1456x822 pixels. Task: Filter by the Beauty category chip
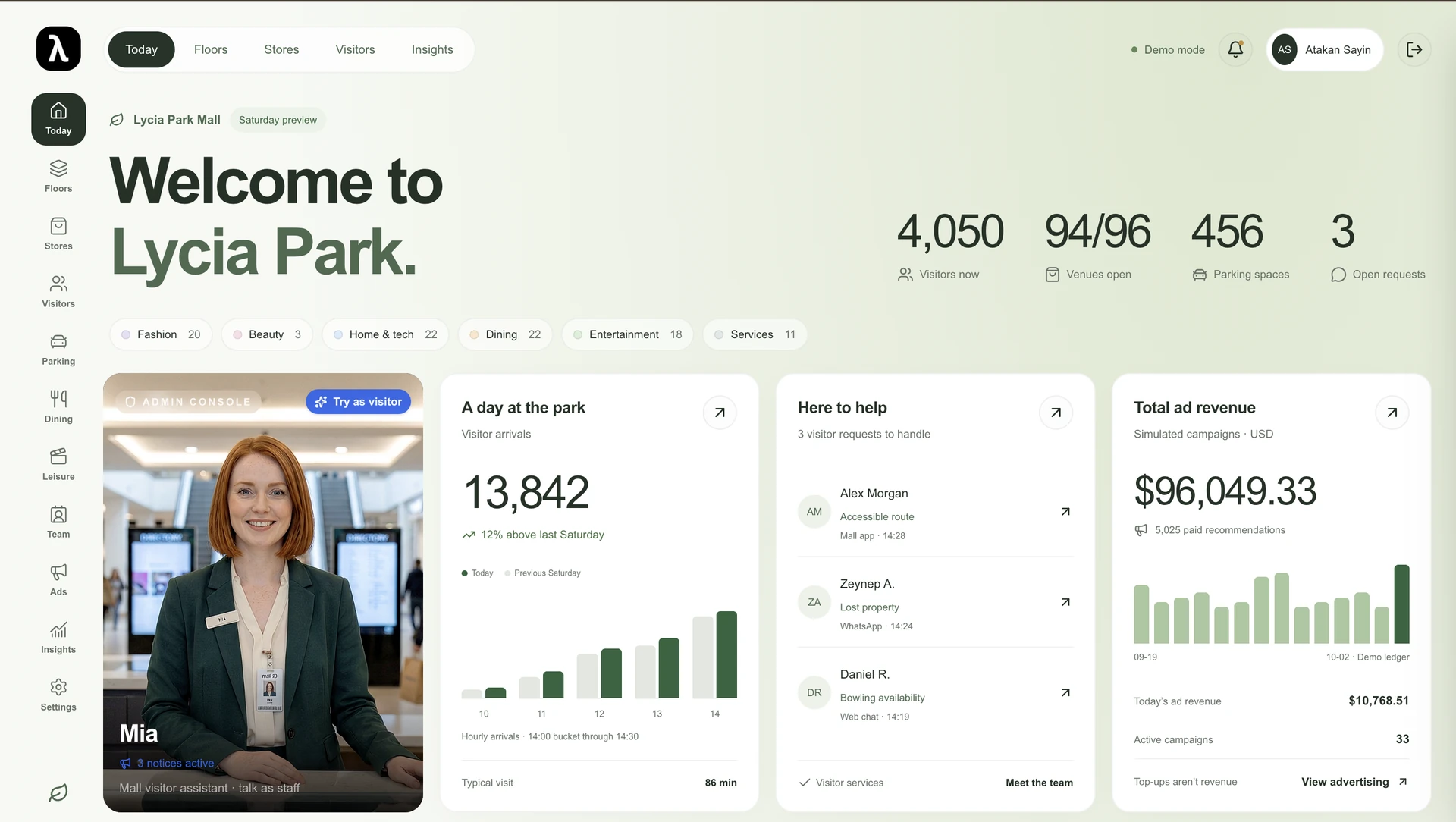click(267, 334)
